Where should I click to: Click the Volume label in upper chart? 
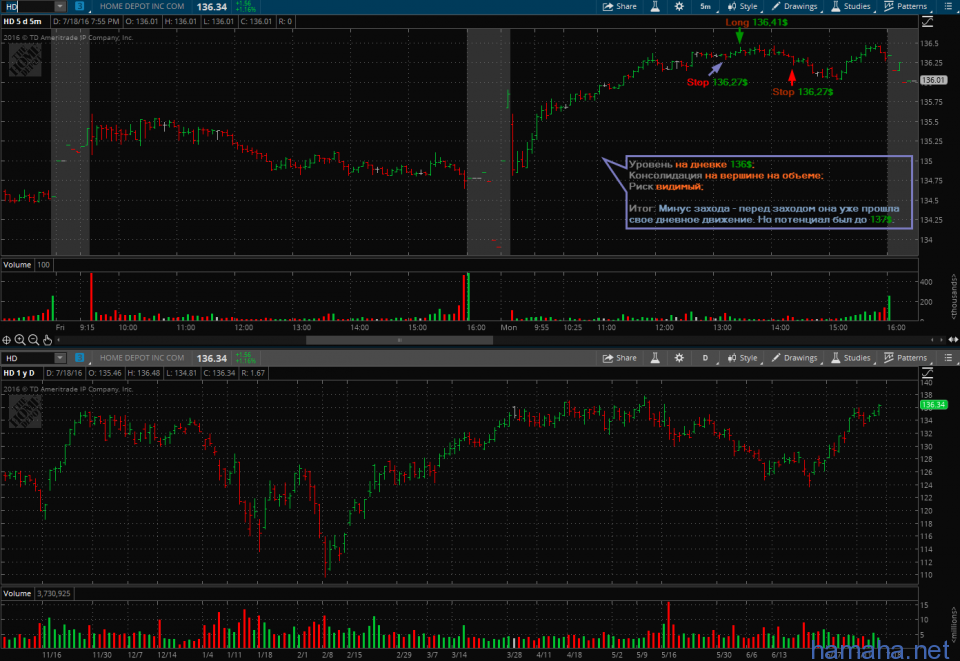pos(17,265)
